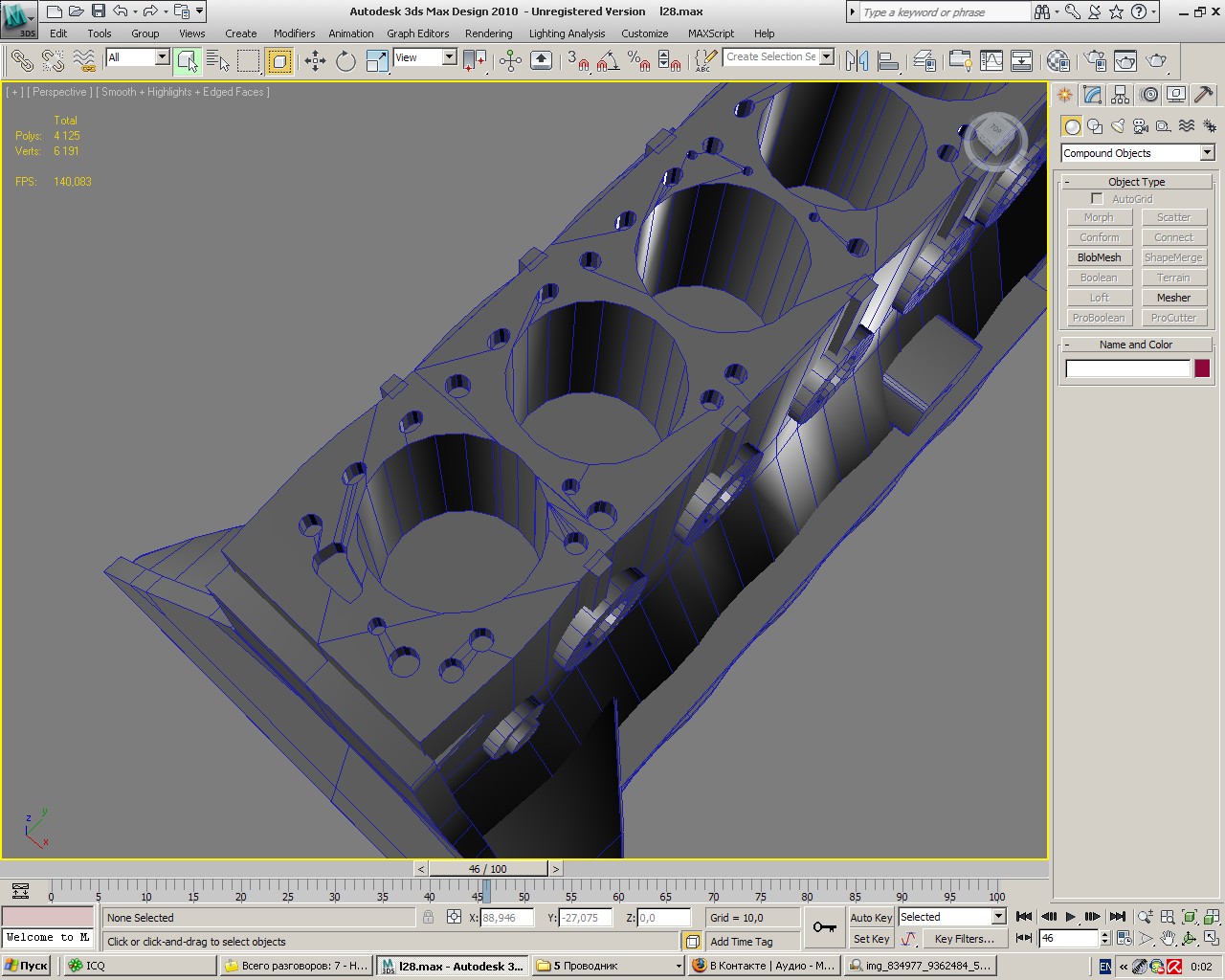This screenshot has height=980, width=1225.
Task: Click the Pan View hand icon
Action: (1168, 939)
